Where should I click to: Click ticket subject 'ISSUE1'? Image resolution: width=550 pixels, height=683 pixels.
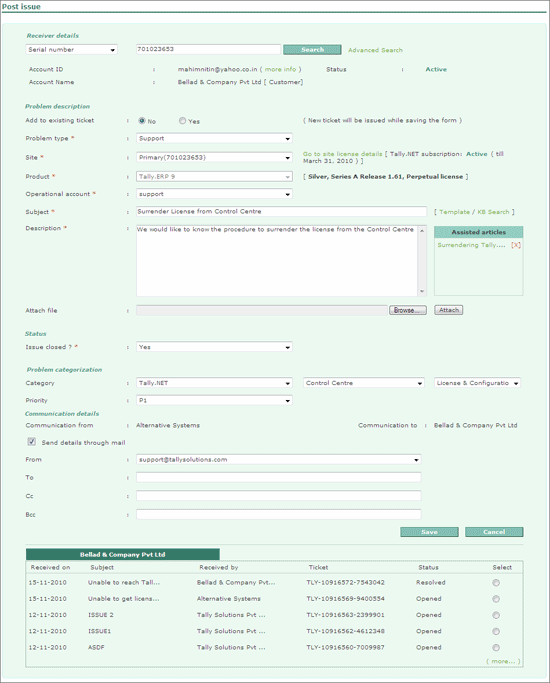[x=99, y=631]
